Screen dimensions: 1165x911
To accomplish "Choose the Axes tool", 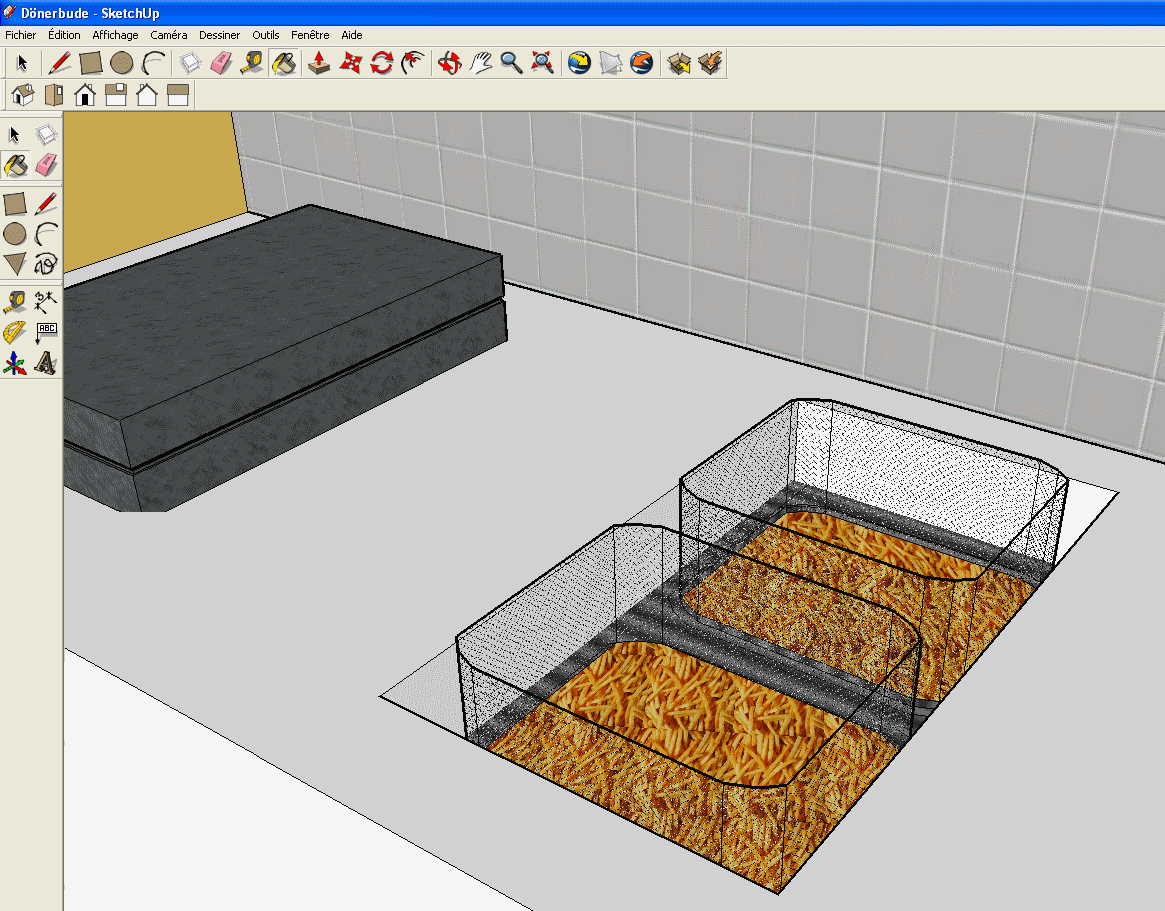I will [15, 363].
